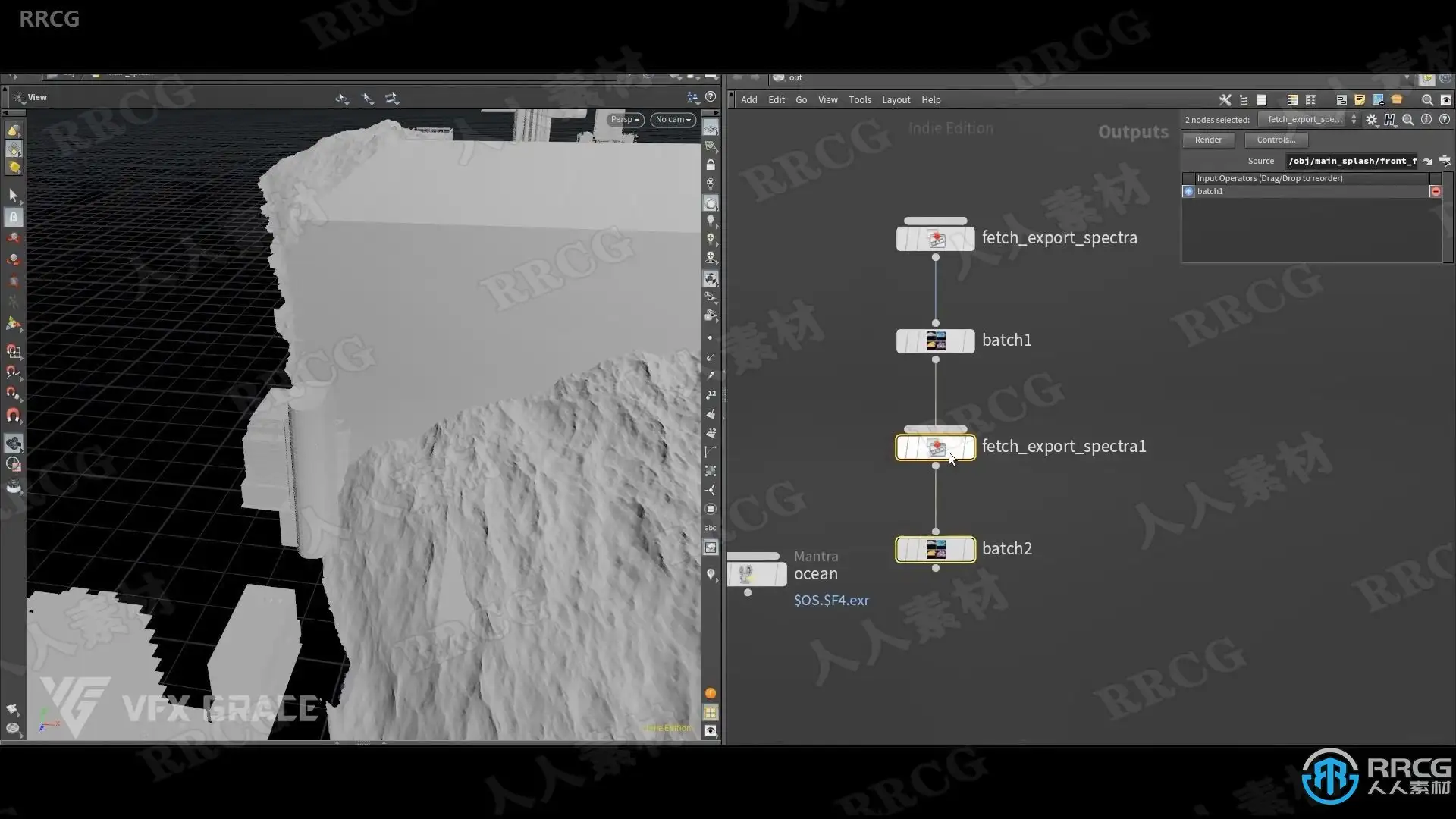Click the node info (i) icon

pos(1426,120)
